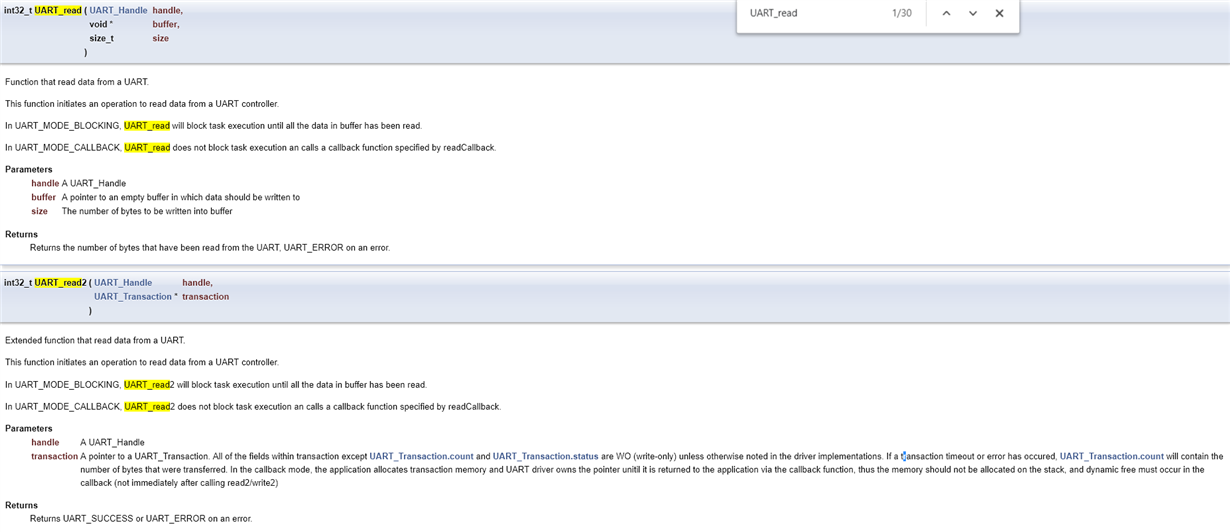Click the 'size' parameter name in Parameters list

click(39, 211)
